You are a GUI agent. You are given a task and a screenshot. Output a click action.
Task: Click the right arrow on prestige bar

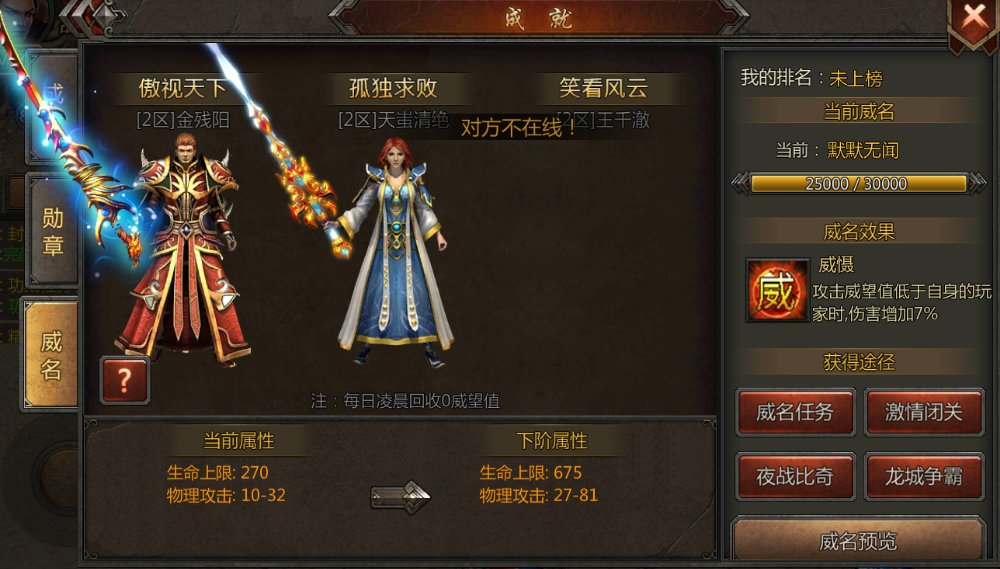pyautogui.click(x=977, y=184)
